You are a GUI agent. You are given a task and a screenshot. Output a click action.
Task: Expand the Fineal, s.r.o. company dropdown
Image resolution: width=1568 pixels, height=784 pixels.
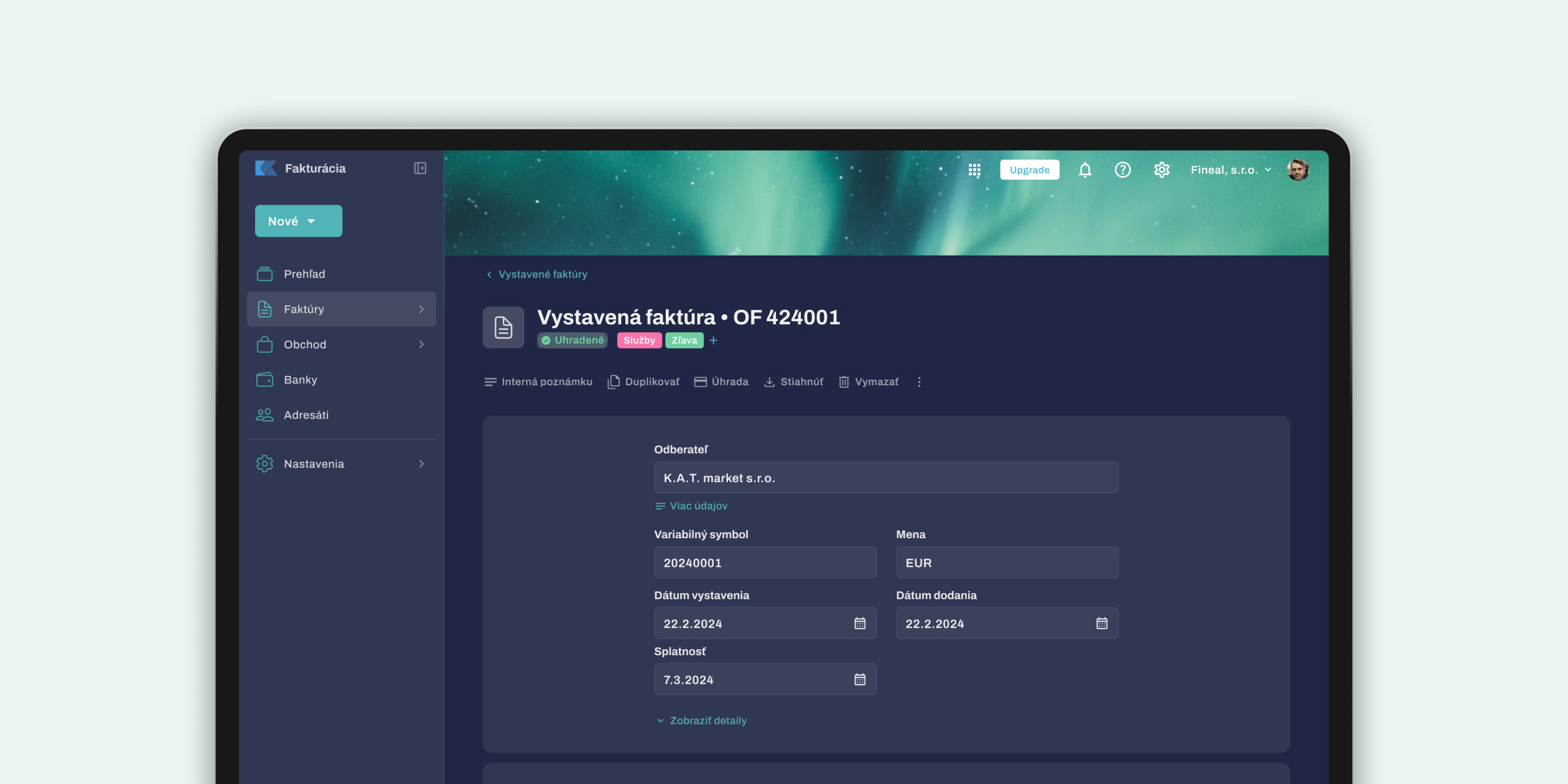point(1230,170)
